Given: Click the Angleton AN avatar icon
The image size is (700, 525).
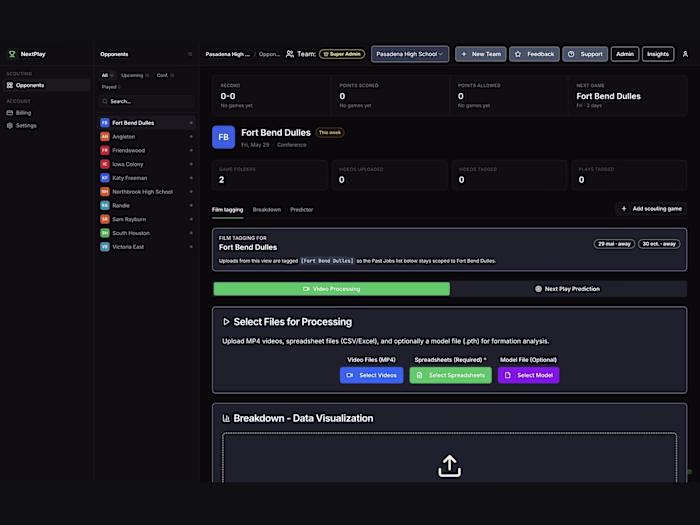Looking at the screenshot, I should [x=105, y=137].
